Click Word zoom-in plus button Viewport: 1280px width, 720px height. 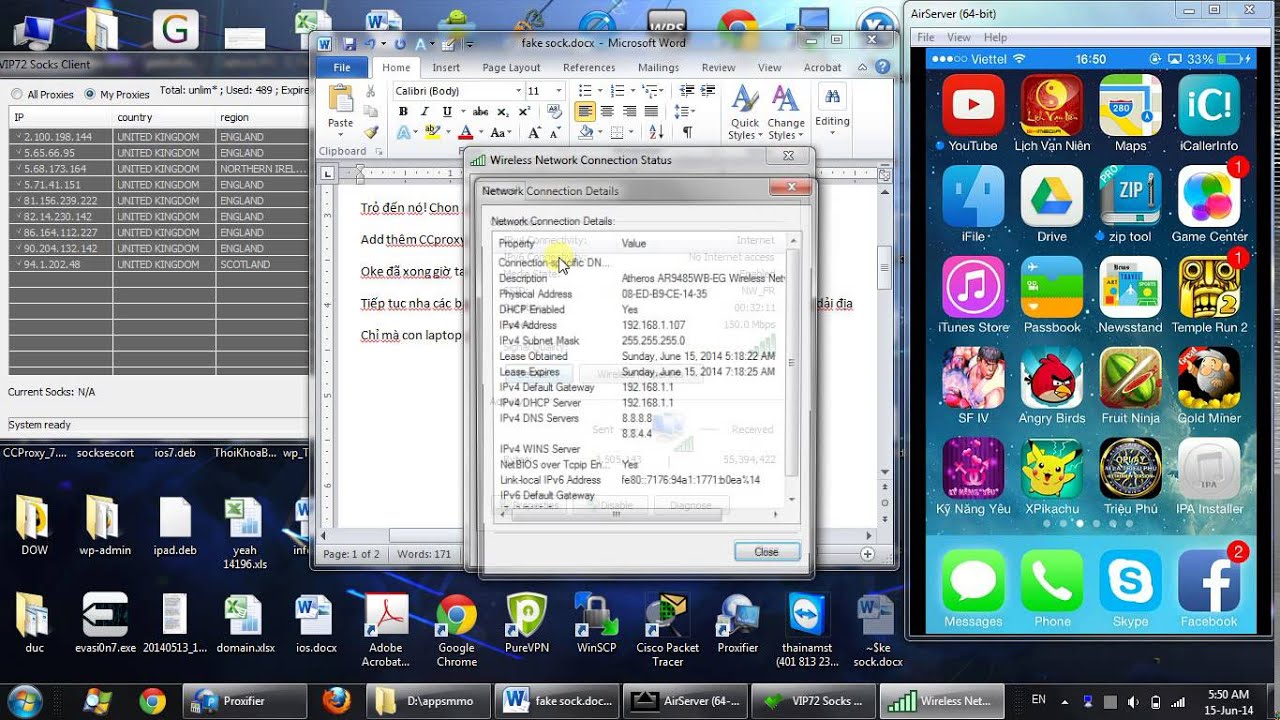point(868,554)
